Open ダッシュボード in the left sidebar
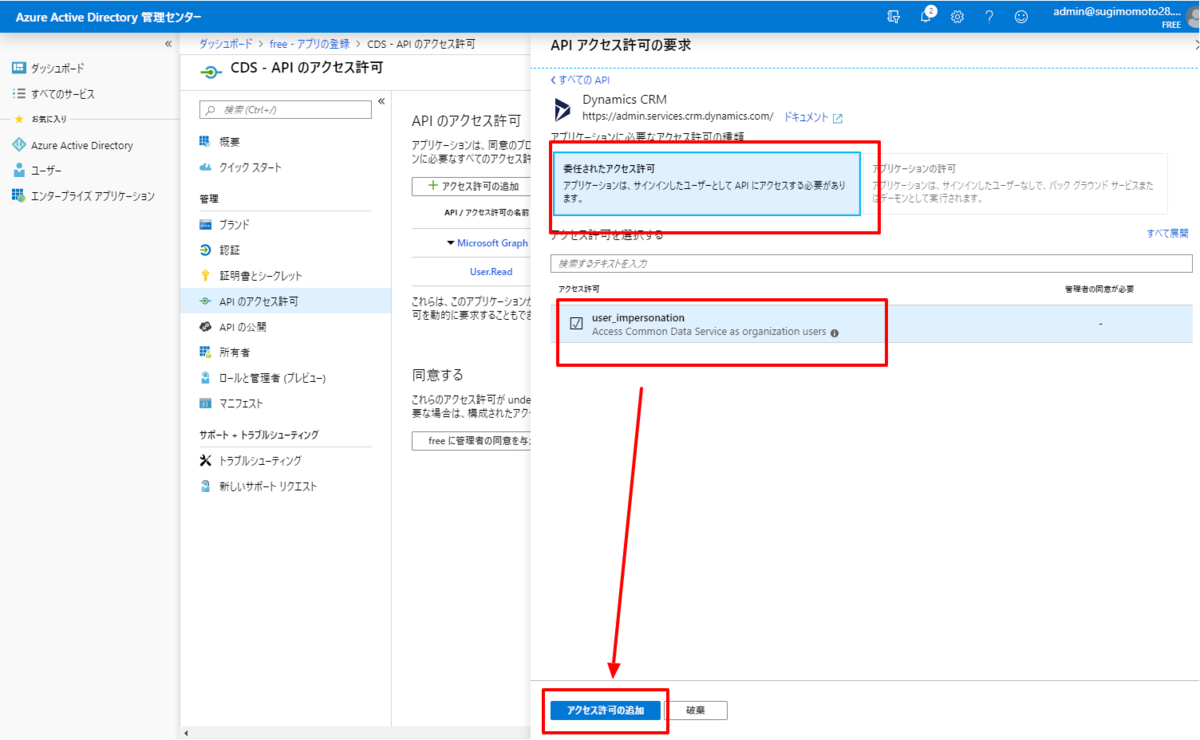1200x740 pixels. [58, 68]
